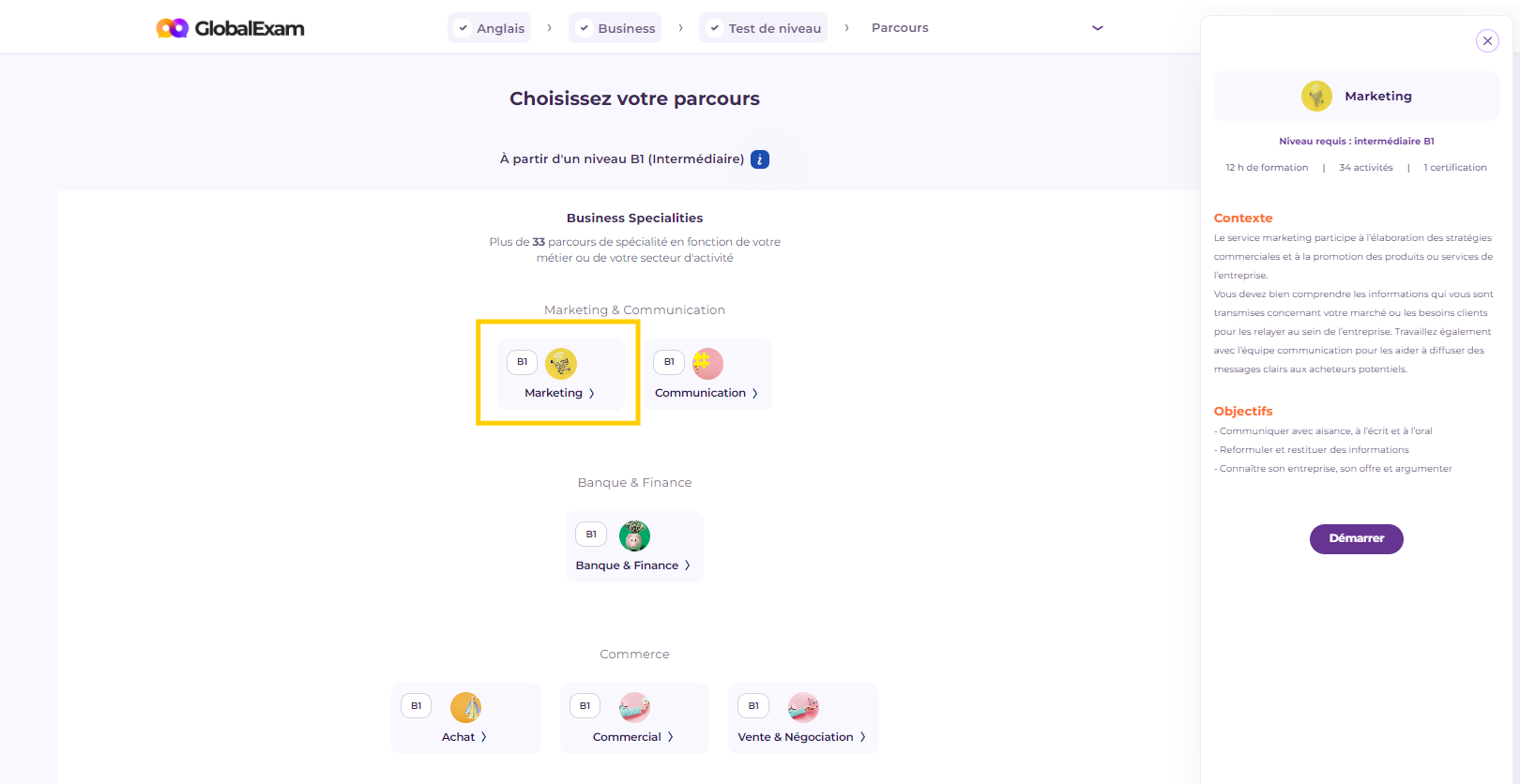The height and width of the screenshot is (784, 1520).
Task: Click the Marketing header in side panel
Action: click(1356, 96)
